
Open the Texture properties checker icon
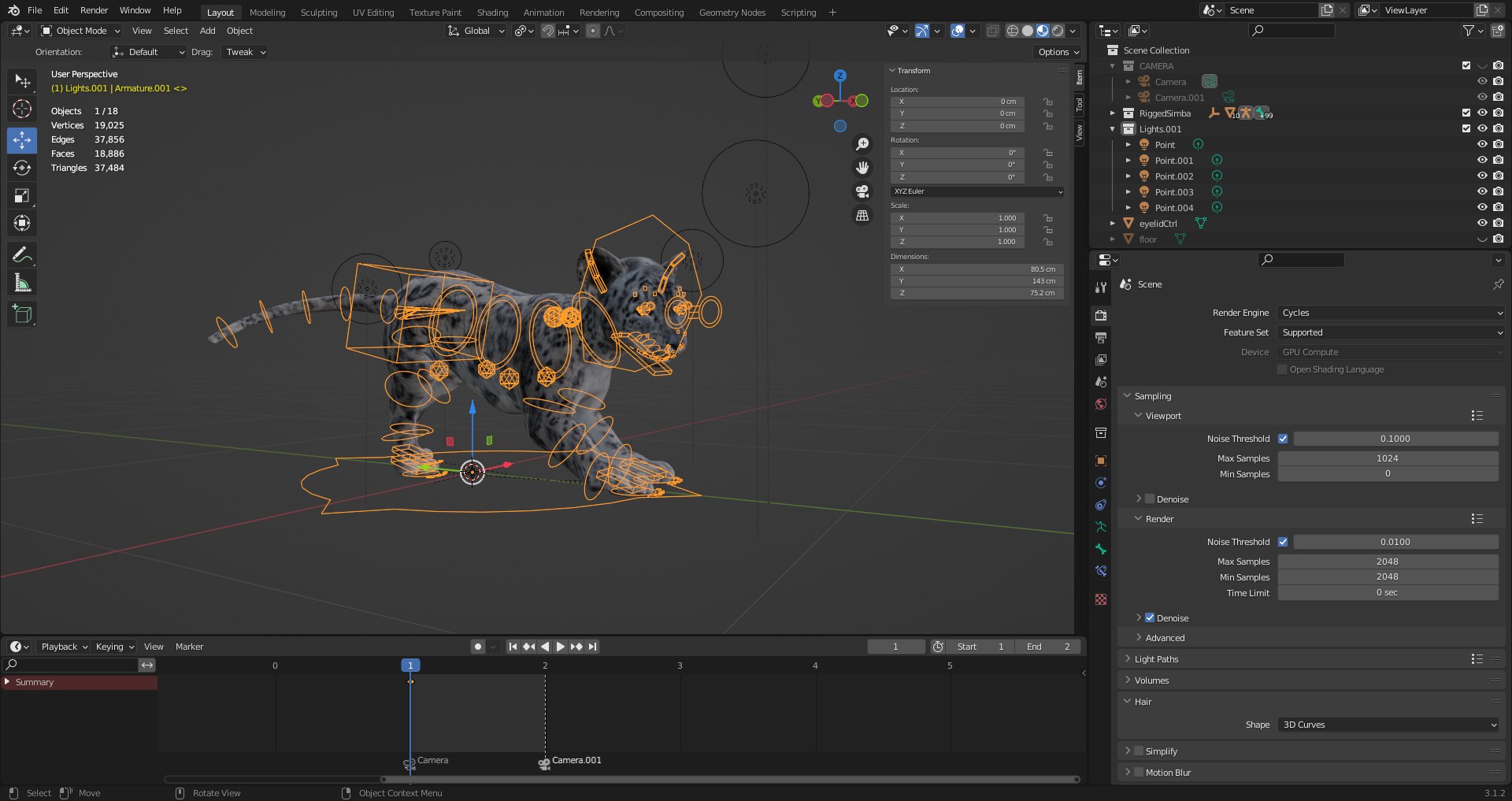(1101, 599)
